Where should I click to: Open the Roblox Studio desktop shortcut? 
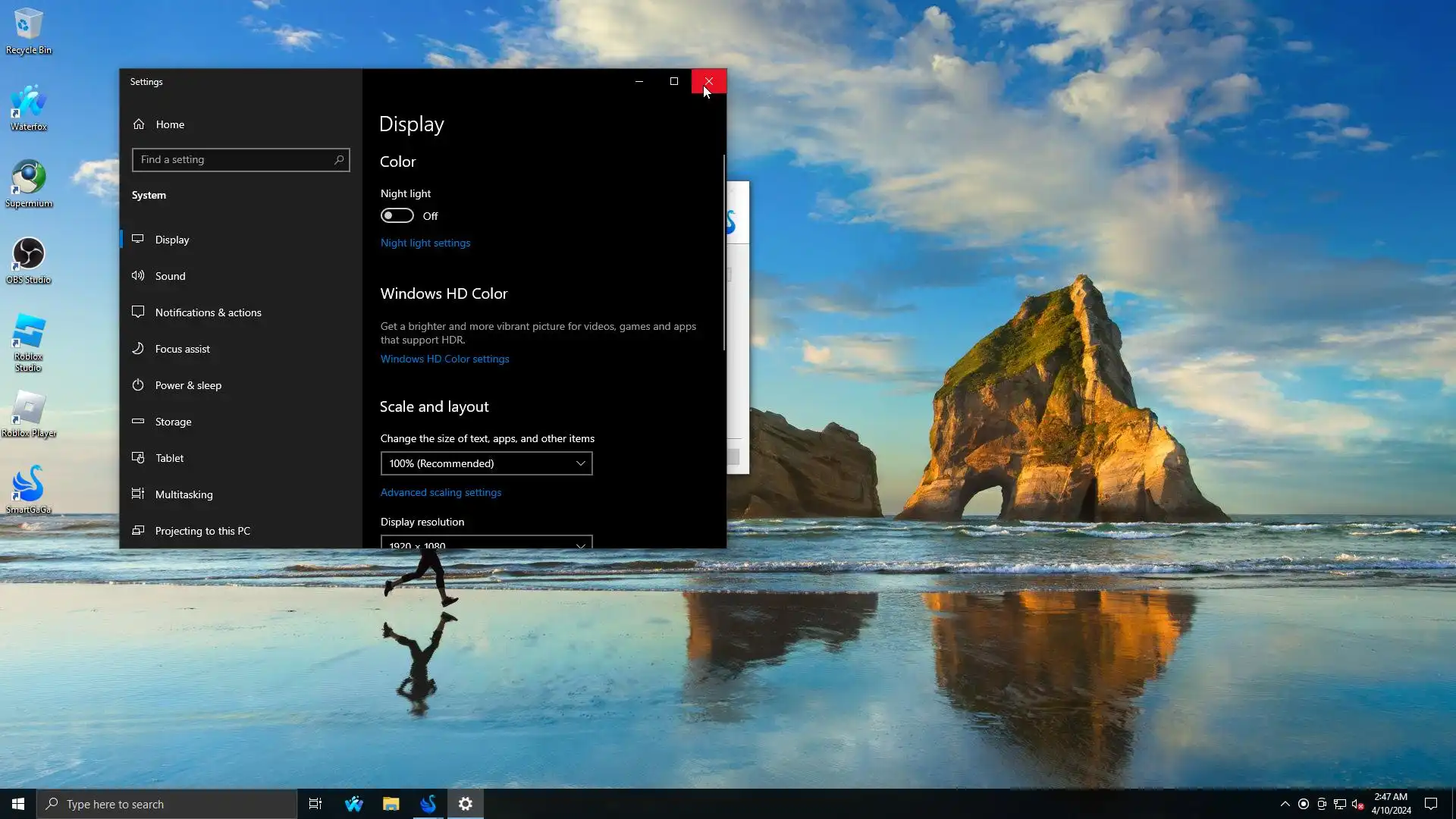pyautogui.click(x=29, y=339)
